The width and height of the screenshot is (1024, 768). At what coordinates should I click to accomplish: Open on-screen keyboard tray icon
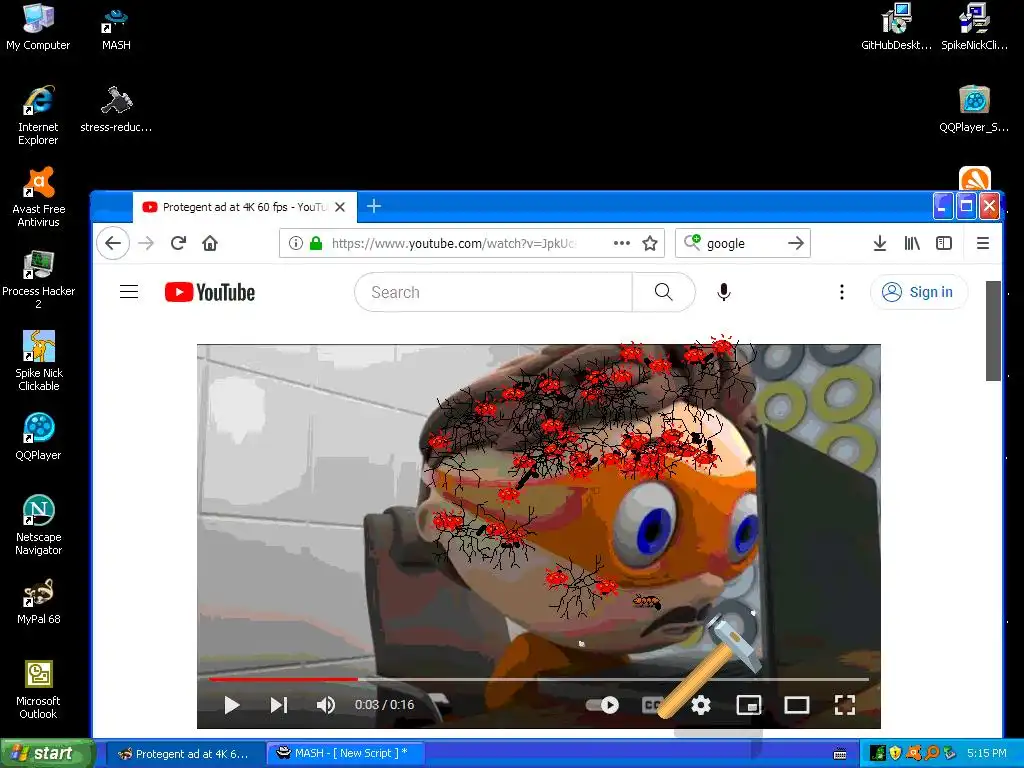pos(840,754)
